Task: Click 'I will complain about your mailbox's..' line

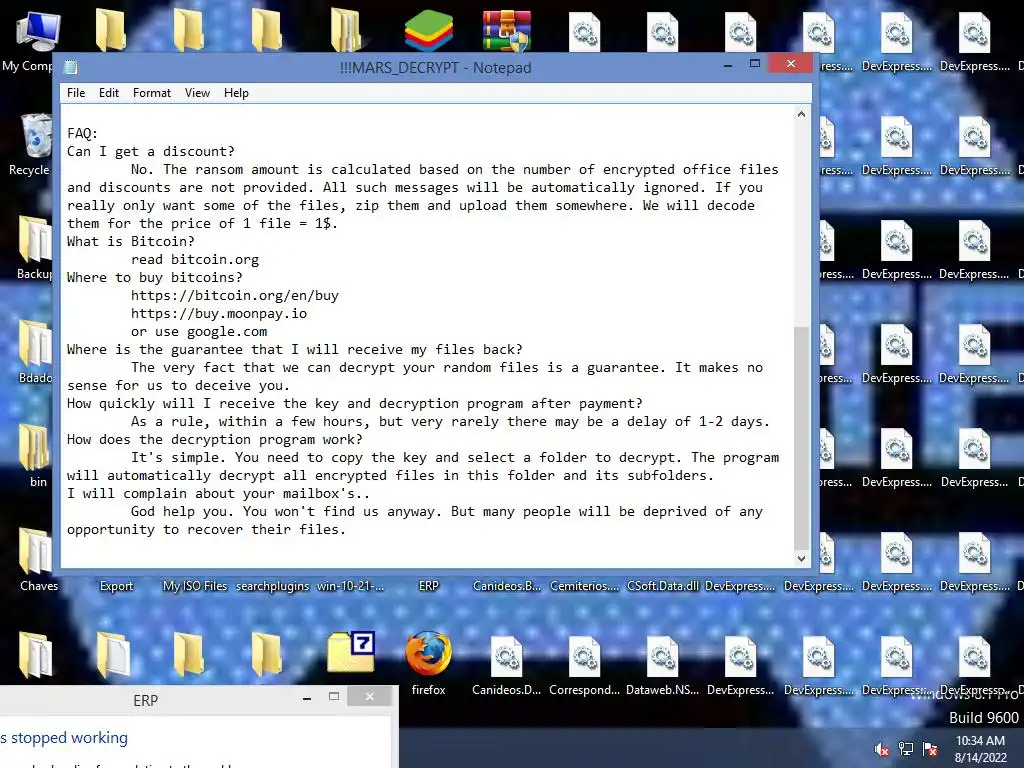Action: click(218, 494)
